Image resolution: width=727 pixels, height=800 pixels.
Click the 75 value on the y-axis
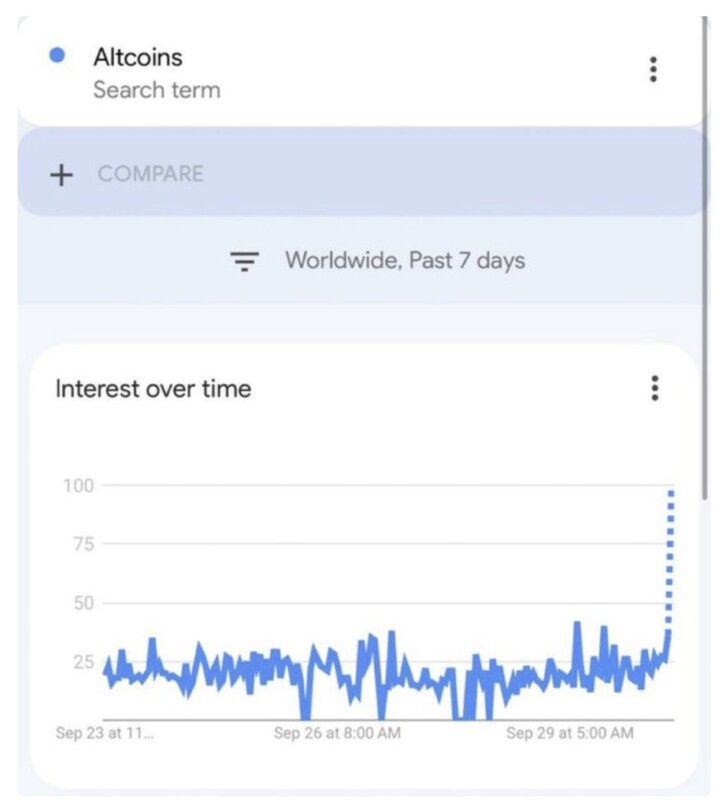click(84, 545)
